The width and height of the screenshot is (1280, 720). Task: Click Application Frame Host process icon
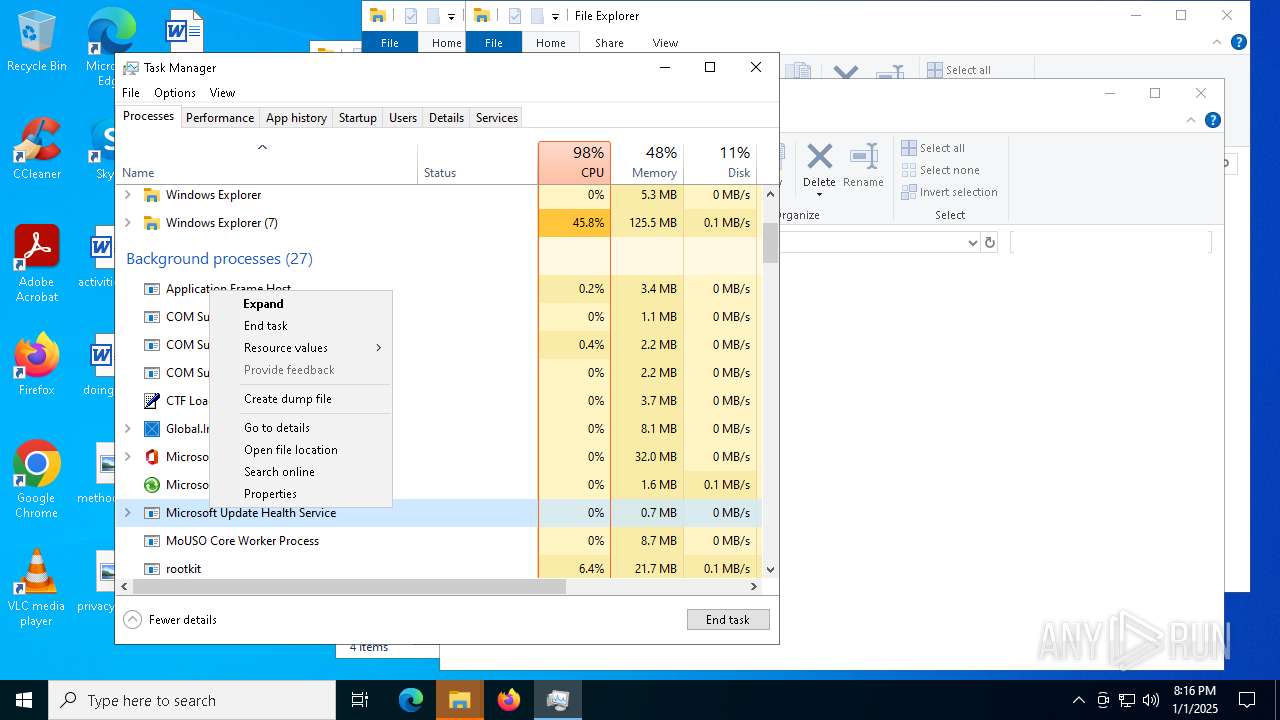tap(152, 289)
